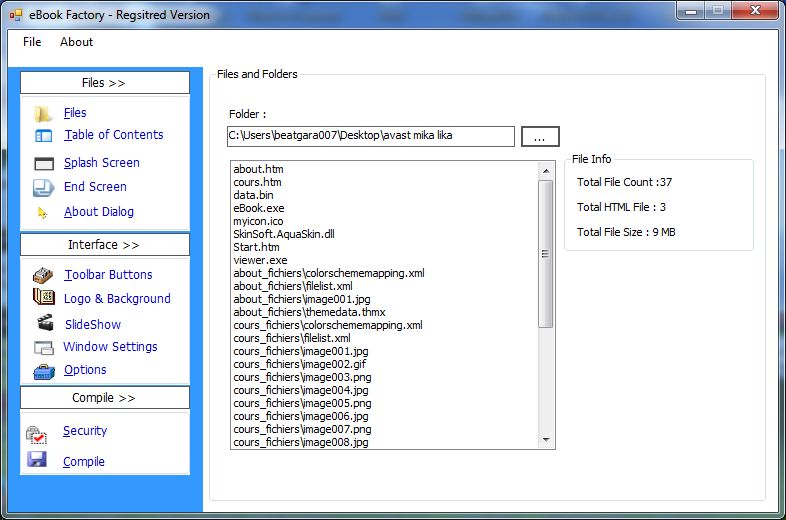Viewport: 786px width, 520px height.
Task: Select about.htm in the file list
Action: click(259, 169)
